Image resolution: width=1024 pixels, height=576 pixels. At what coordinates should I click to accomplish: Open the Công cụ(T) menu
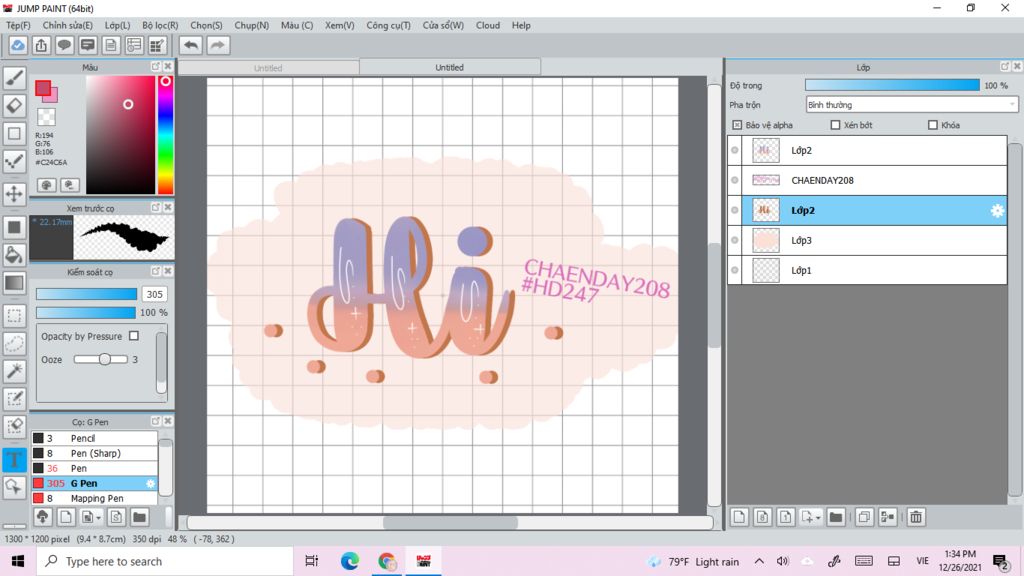point(389,25)
